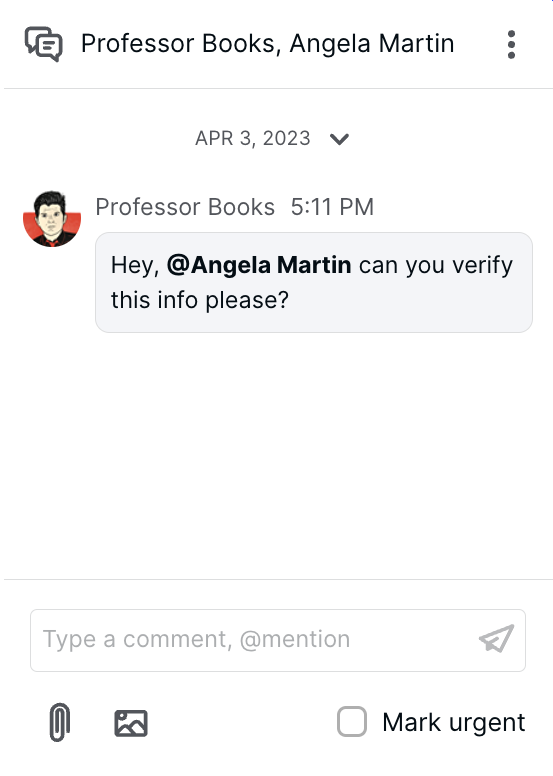Enable the Mark urgent checkbox
The width and height of the screenshot is (553, 776).
coord(352,722)
